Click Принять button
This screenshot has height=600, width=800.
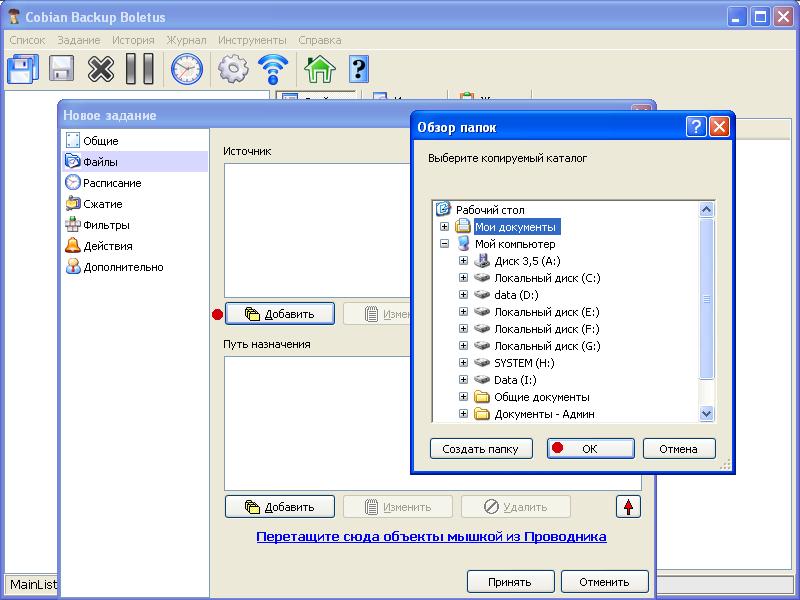[x=510, y=582]
